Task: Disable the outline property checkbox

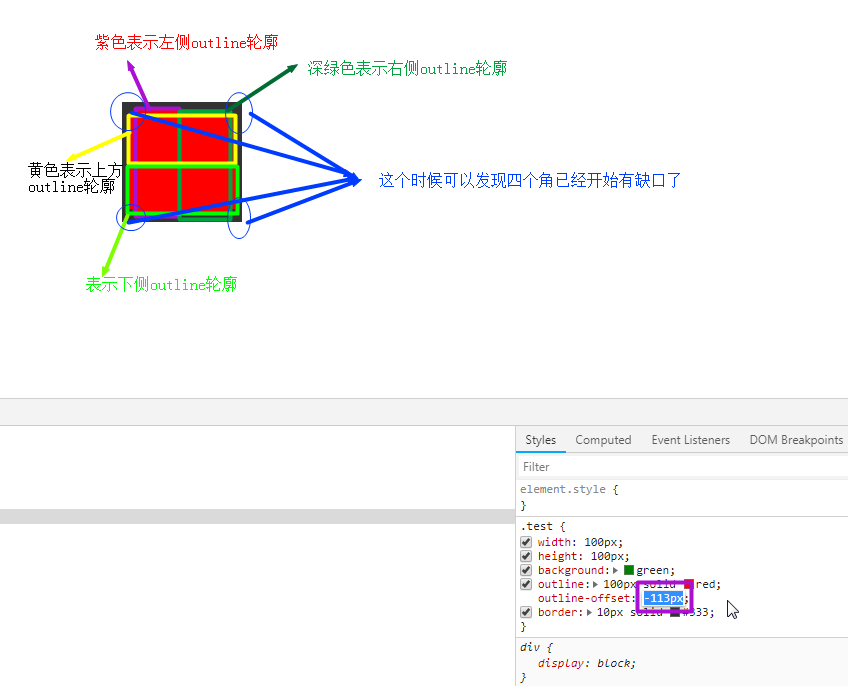Action: pos(525,584)
